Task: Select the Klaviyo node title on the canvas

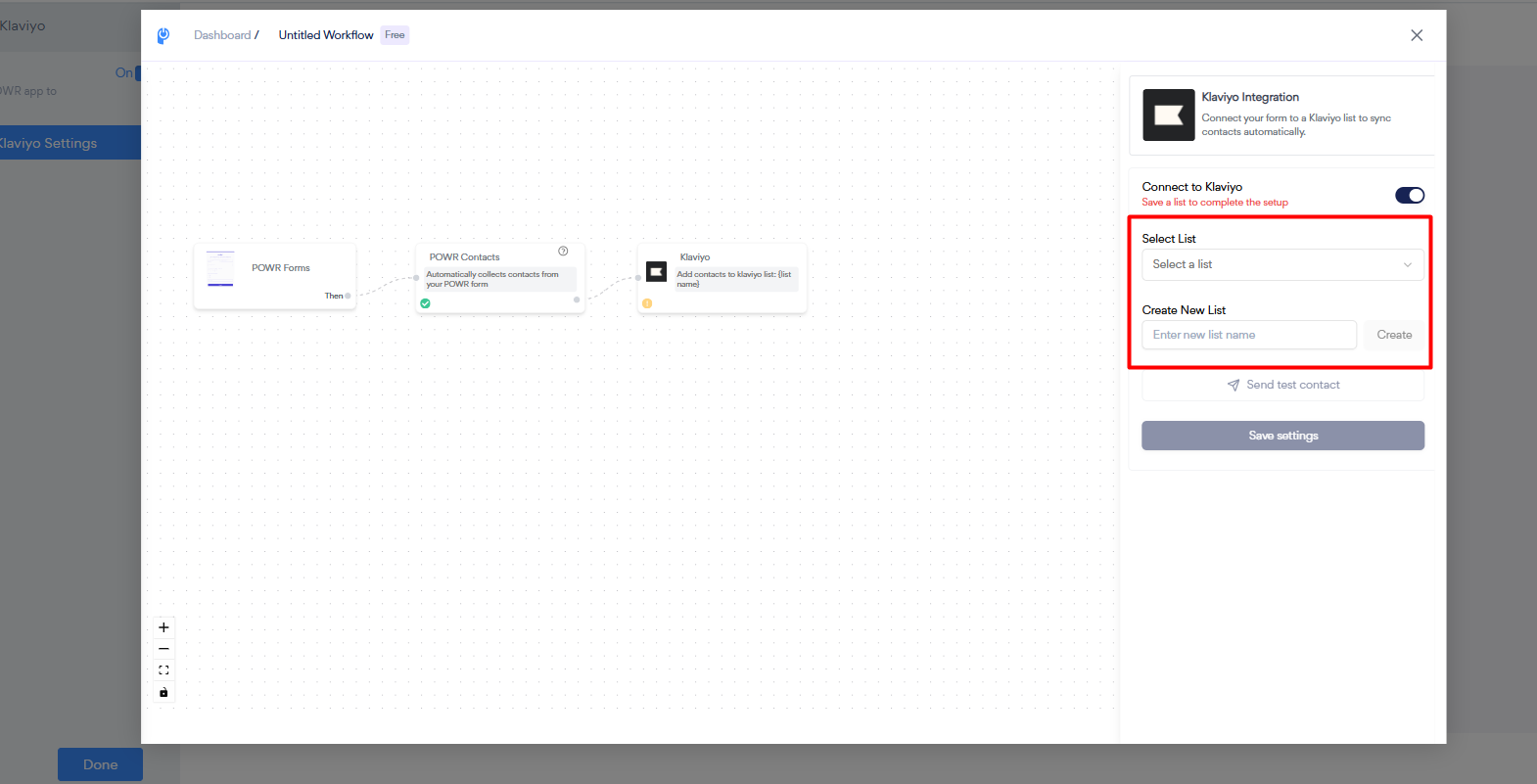Action: [x=695, y=257]
